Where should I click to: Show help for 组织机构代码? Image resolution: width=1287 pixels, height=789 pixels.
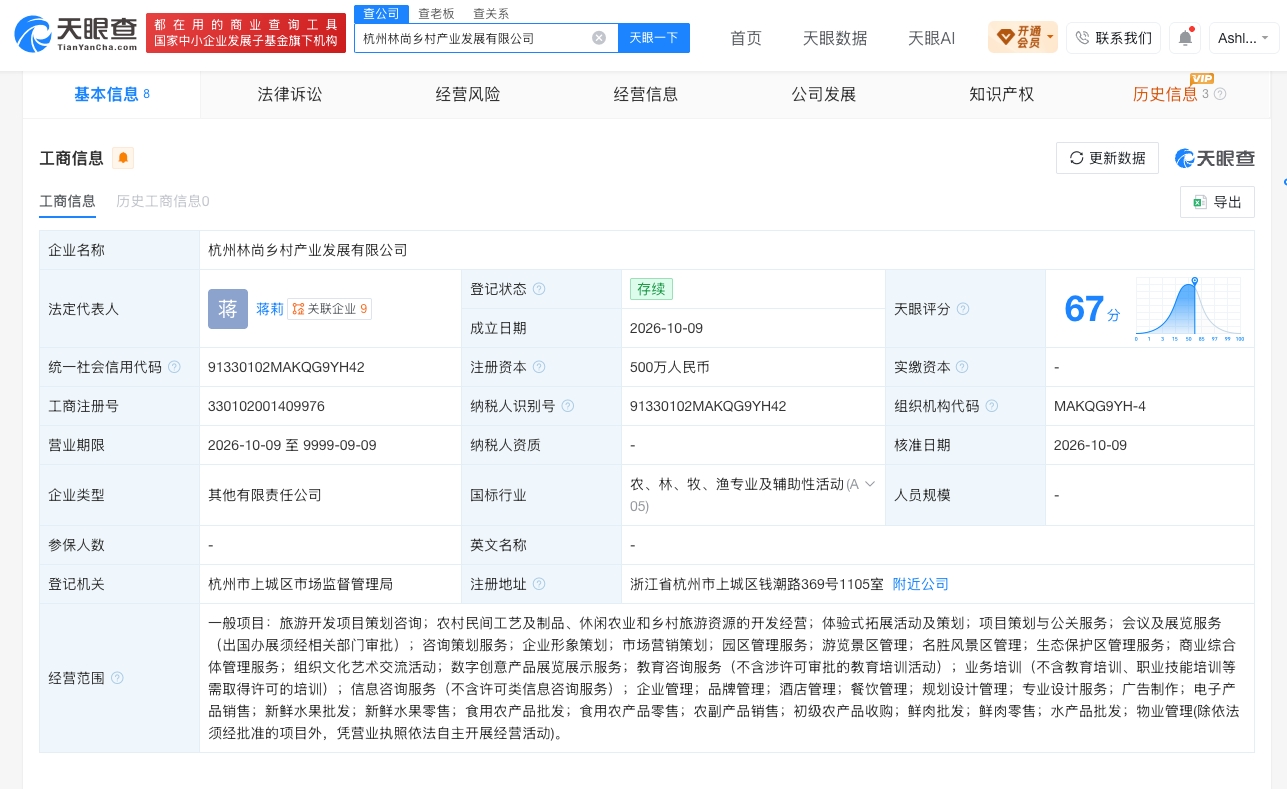coord(992,406)
